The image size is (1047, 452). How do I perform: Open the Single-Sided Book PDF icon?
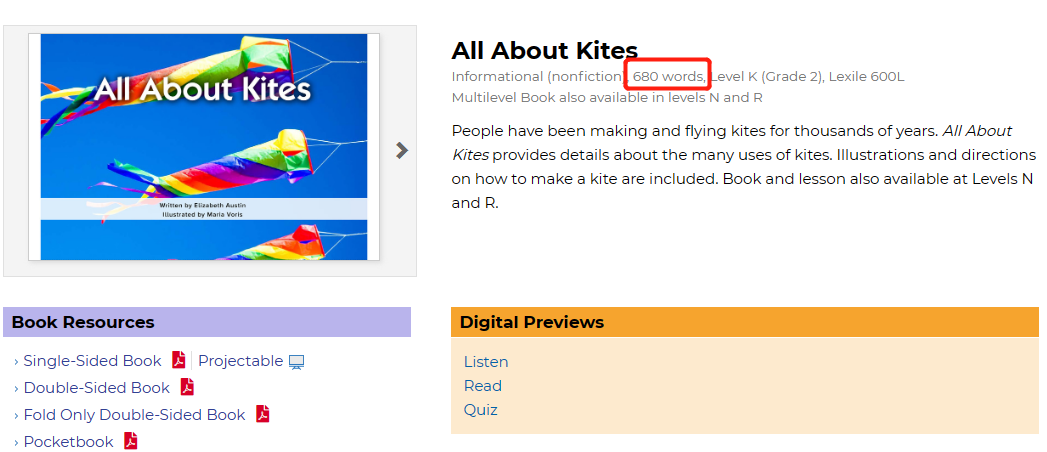coord(179,361)
